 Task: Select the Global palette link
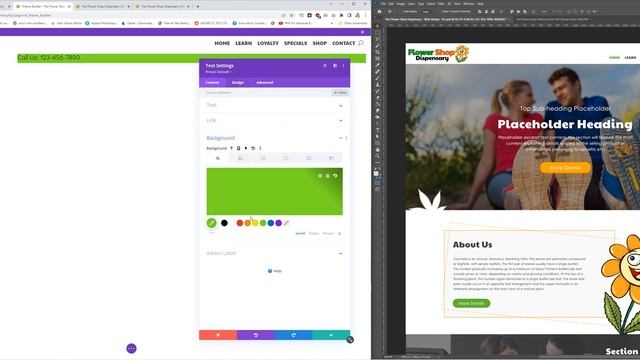coord(313,233)
